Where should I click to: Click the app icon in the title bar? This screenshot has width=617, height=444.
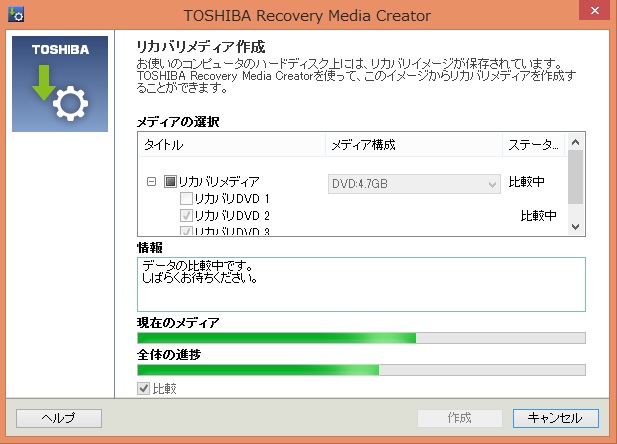click(x=15, y=15)
